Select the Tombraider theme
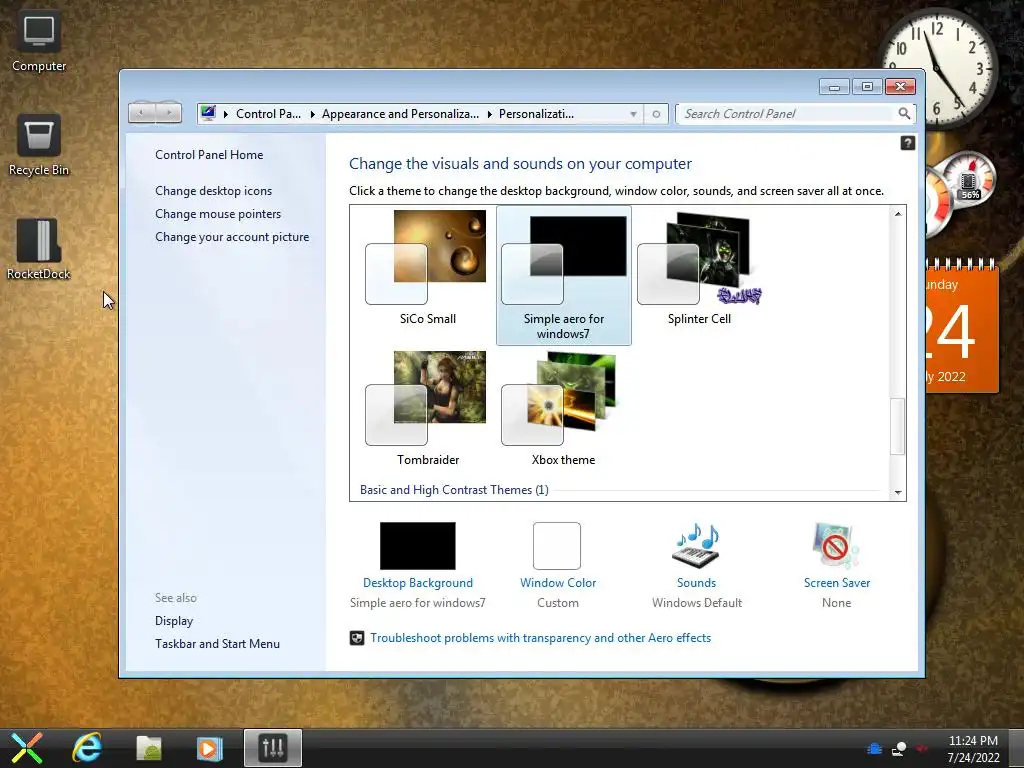This screenshot has height=768, width=1024. [428, 409]
